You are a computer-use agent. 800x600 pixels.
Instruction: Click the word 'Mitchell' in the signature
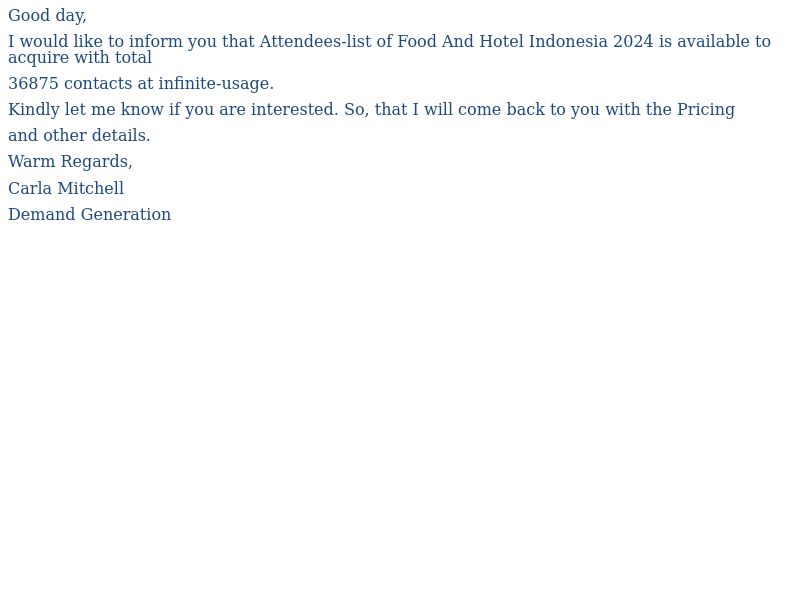(91, 188)
